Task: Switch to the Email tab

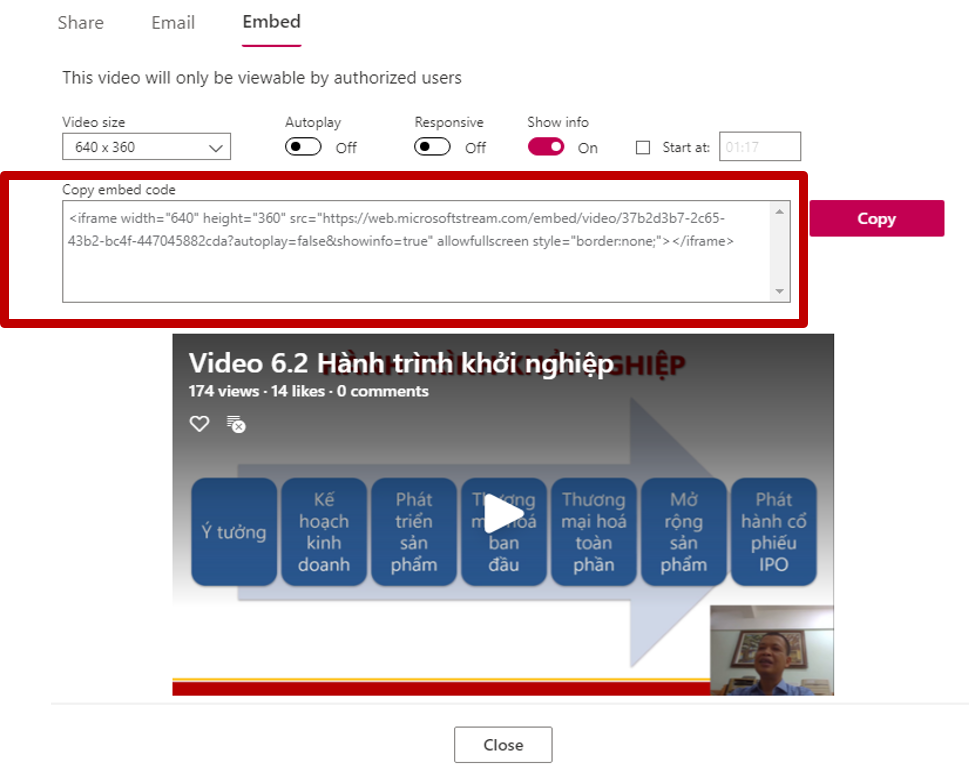Action: click(x=173, y=22)
